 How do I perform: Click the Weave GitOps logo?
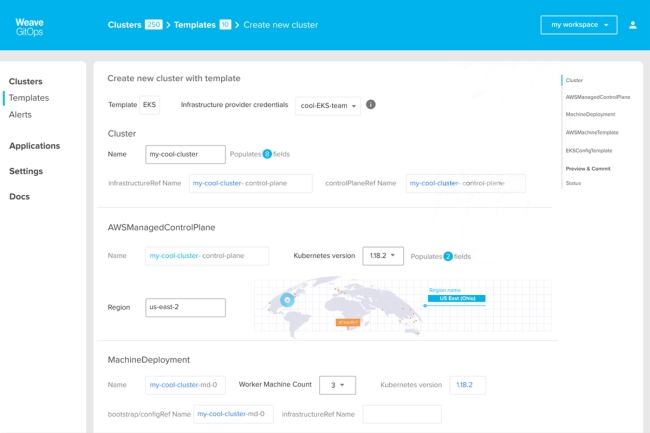tap(29, 27)
